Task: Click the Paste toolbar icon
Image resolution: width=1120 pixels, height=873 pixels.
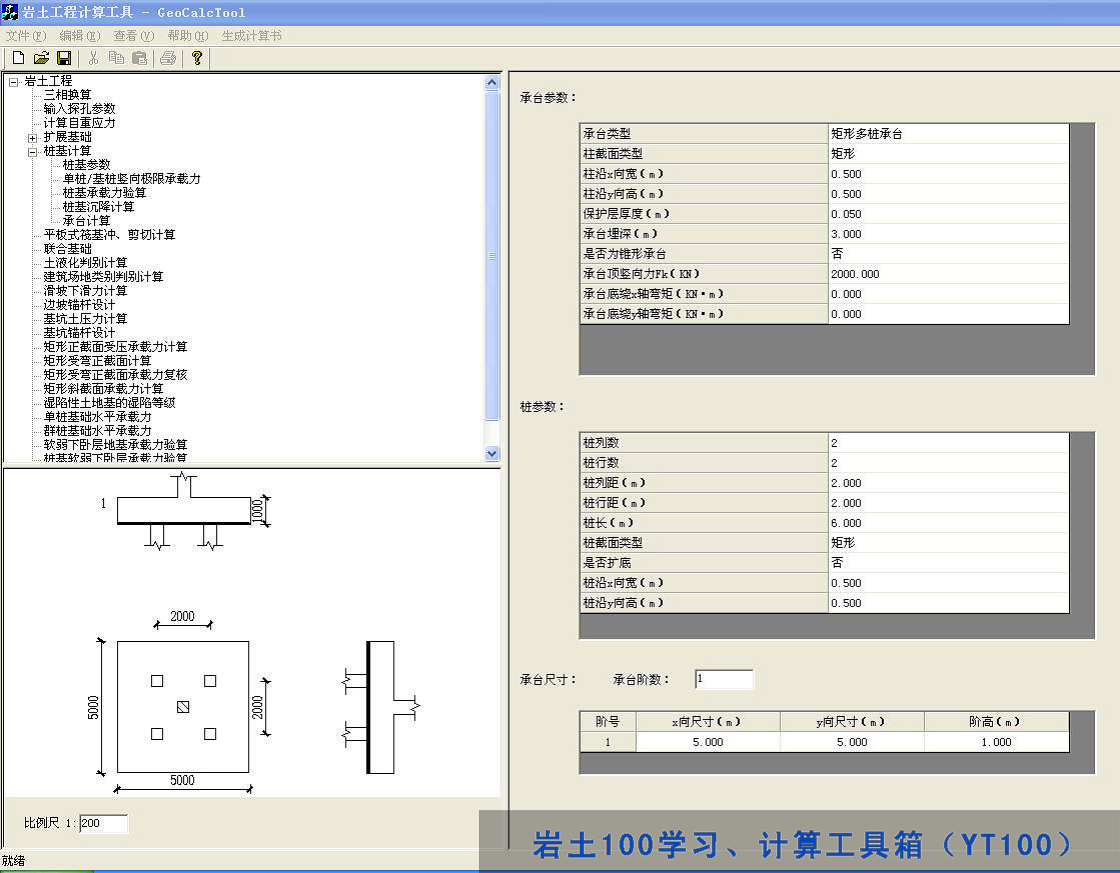Action: tap(140, 58)
